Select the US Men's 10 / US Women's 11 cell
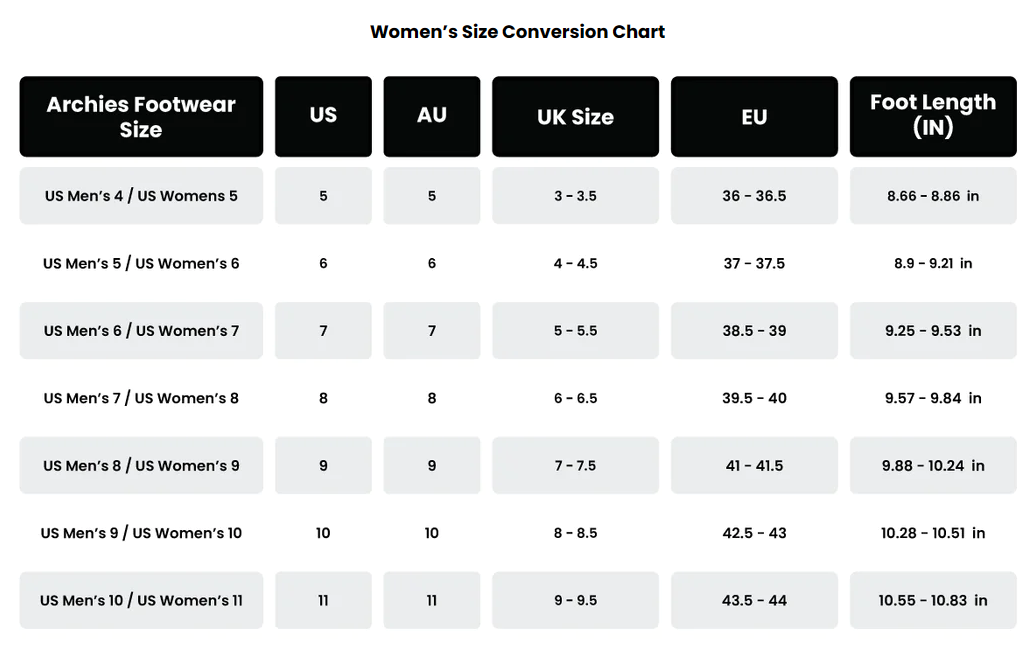The image size is (1035, 648). [x=141, y=601]
